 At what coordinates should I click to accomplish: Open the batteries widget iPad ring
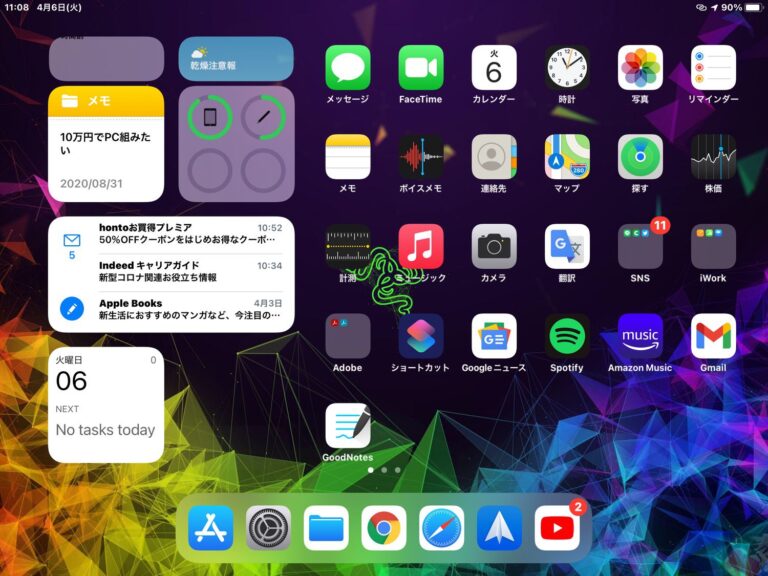[x=210, y=118]
